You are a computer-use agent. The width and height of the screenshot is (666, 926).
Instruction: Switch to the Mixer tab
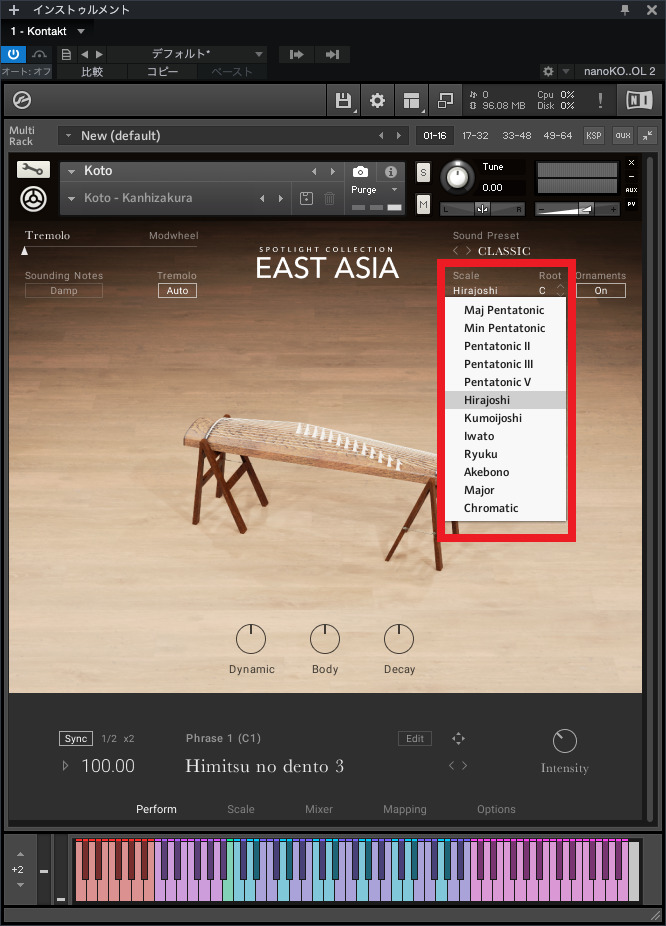point(319,809)
